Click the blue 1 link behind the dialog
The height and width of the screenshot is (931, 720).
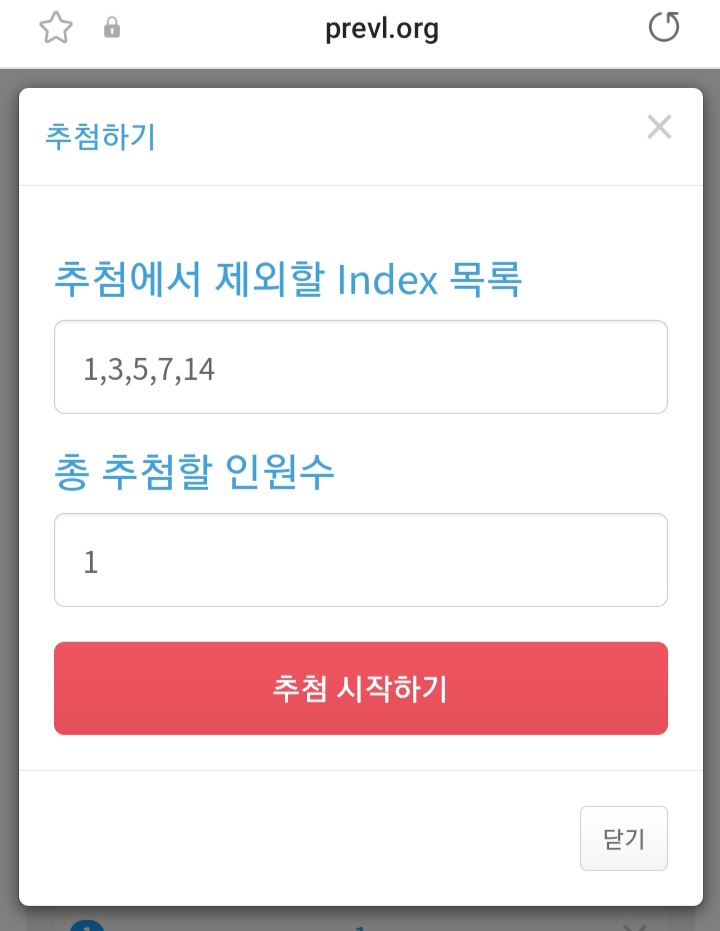point(360,927)
